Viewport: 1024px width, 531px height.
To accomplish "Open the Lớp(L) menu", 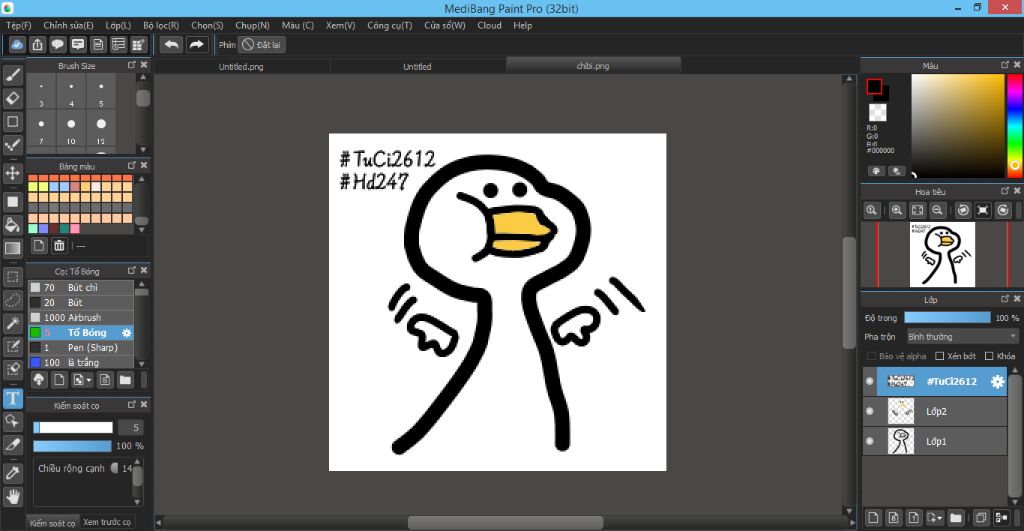I will 118,25.
